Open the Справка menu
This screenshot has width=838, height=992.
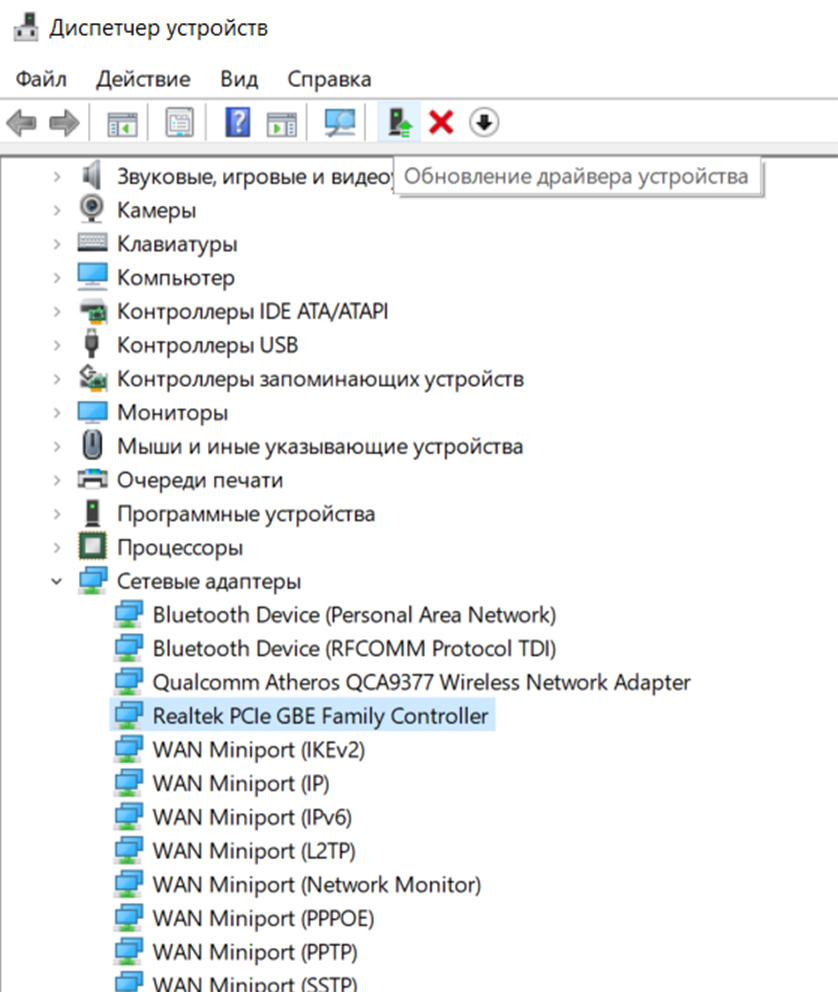[329, 79]
